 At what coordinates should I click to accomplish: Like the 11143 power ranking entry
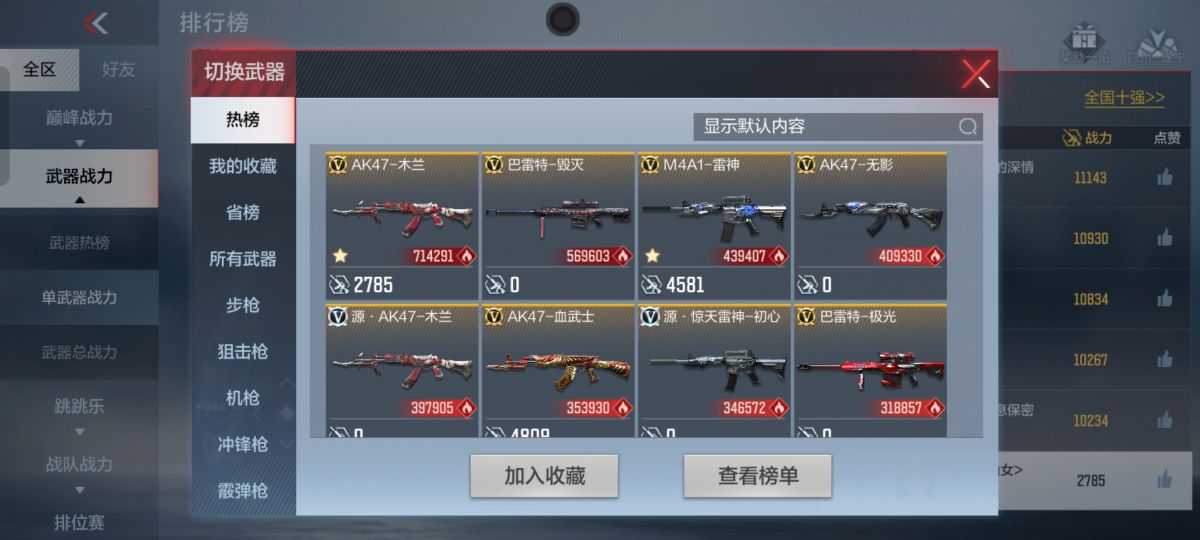pyautogui.click(x=1165, y=177)
